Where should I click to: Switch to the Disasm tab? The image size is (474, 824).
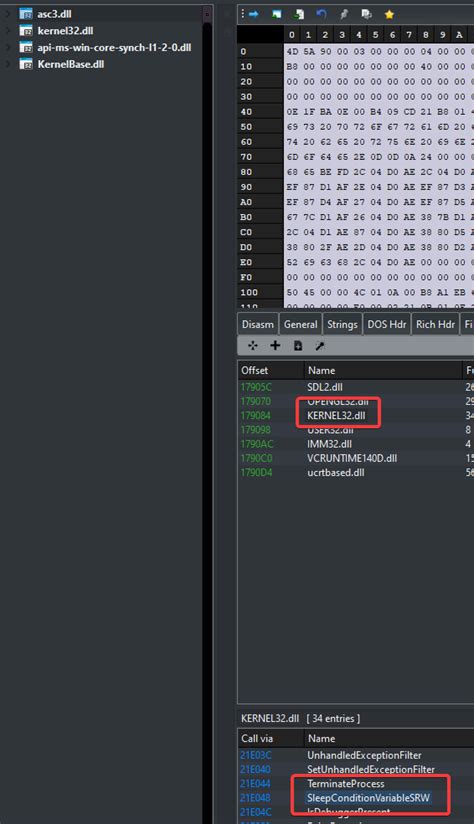257,324
